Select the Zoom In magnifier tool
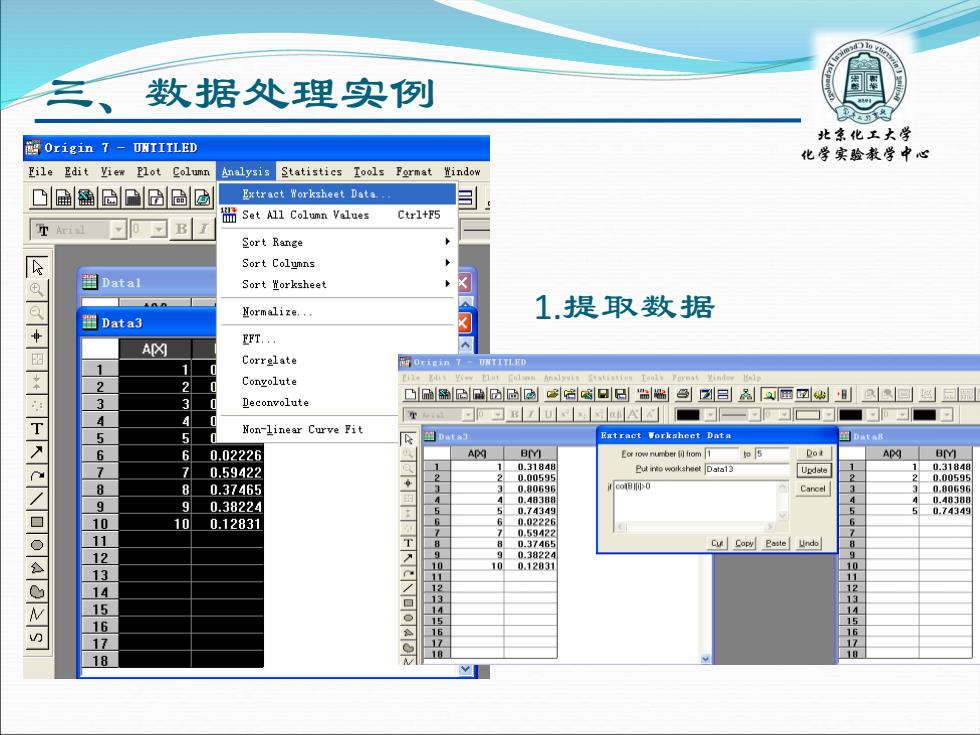 pos(37,290)
